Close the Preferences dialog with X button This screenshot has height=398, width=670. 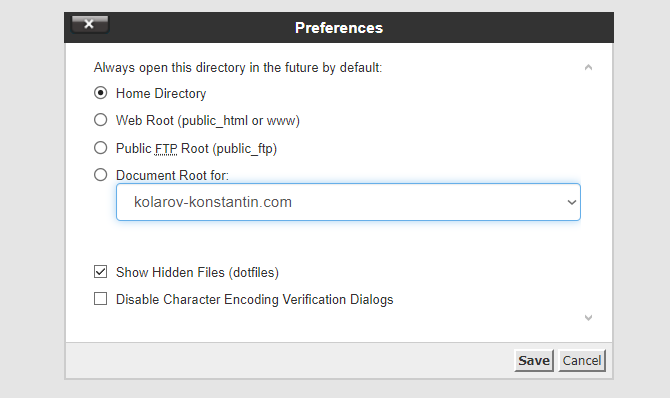point(90,24)
